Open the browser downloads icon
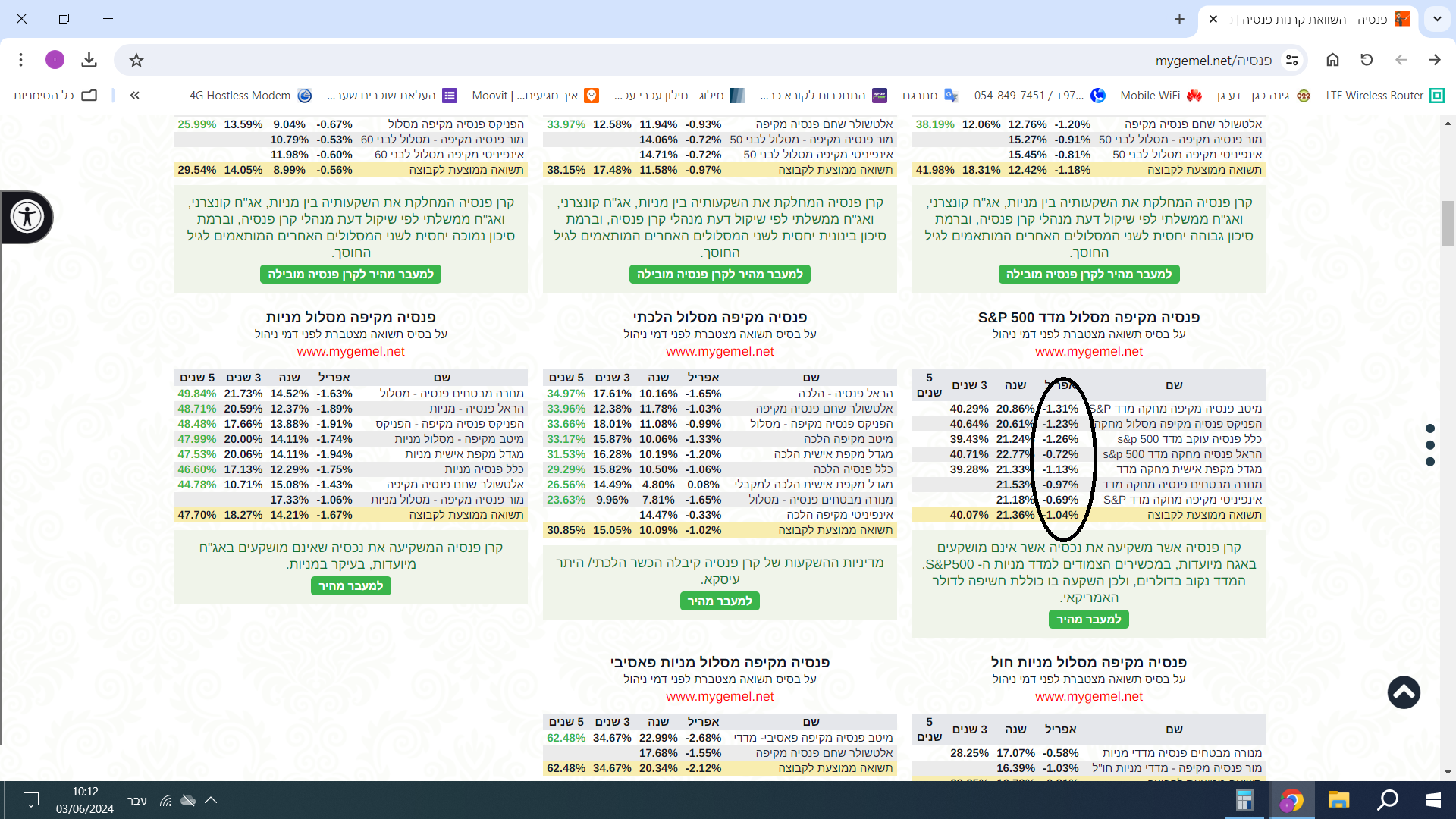This screenshot has width=1456, height=819. point(89,60)
